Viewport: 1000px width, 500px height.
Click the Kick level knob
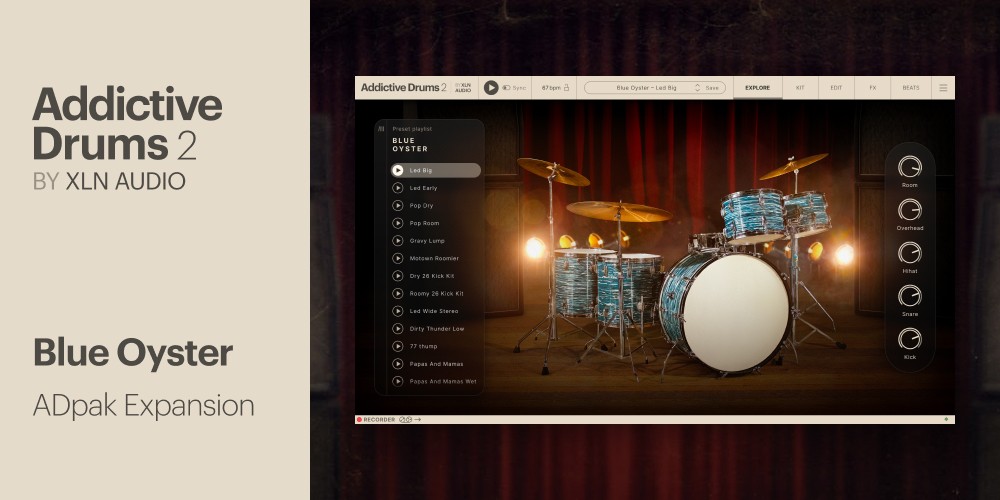coord(909,339)
